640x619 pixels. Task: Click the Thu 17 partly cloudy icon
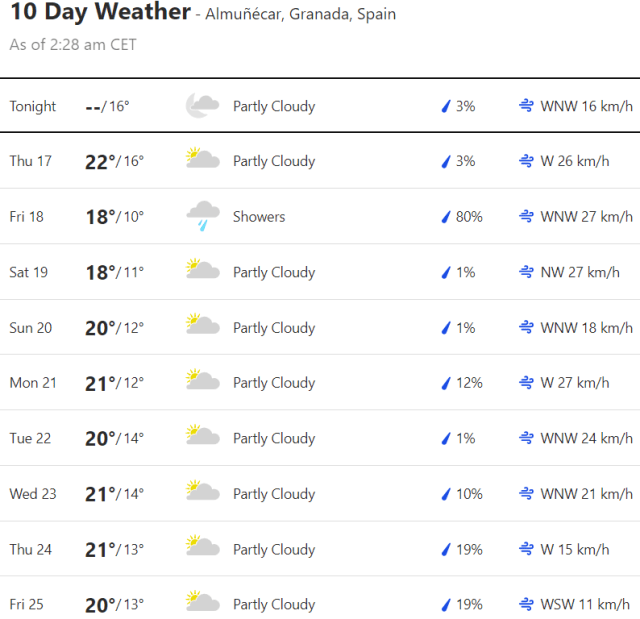(202, 161)
